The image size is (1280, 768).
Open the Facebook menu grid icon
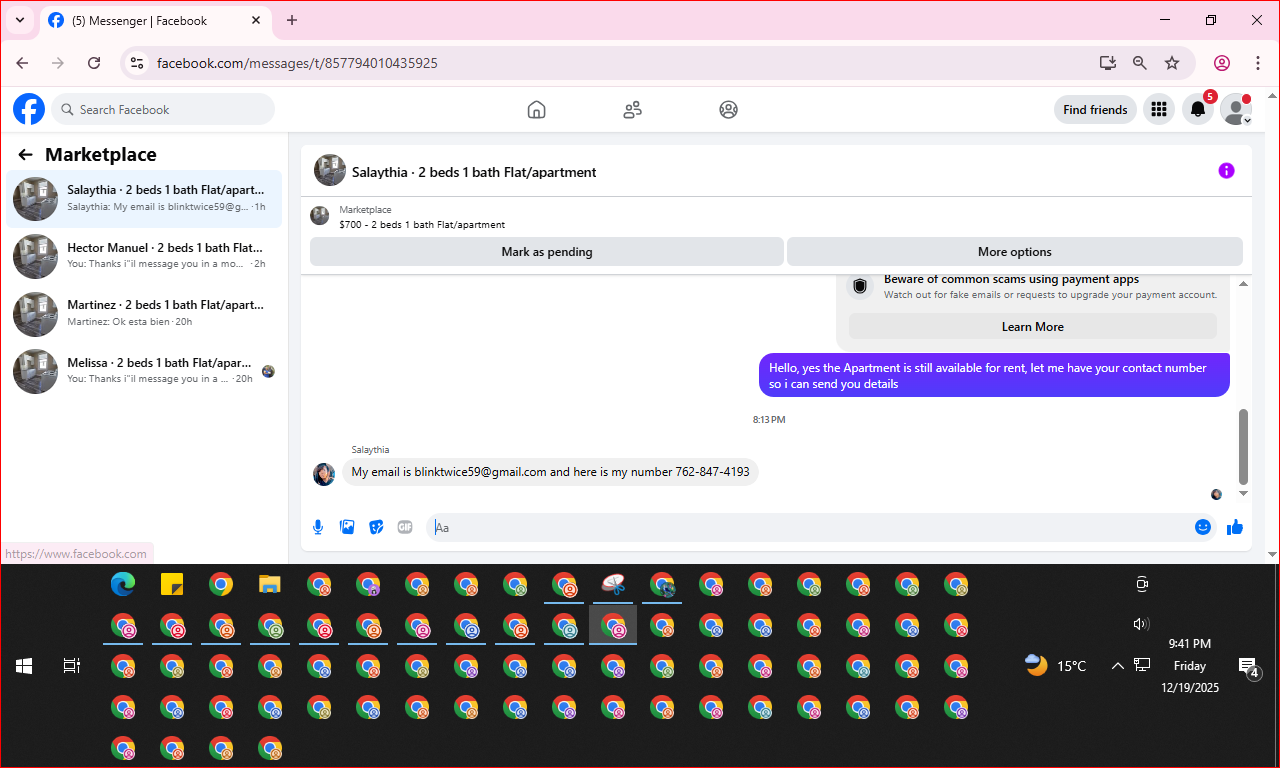click(x=1159, y=110)
